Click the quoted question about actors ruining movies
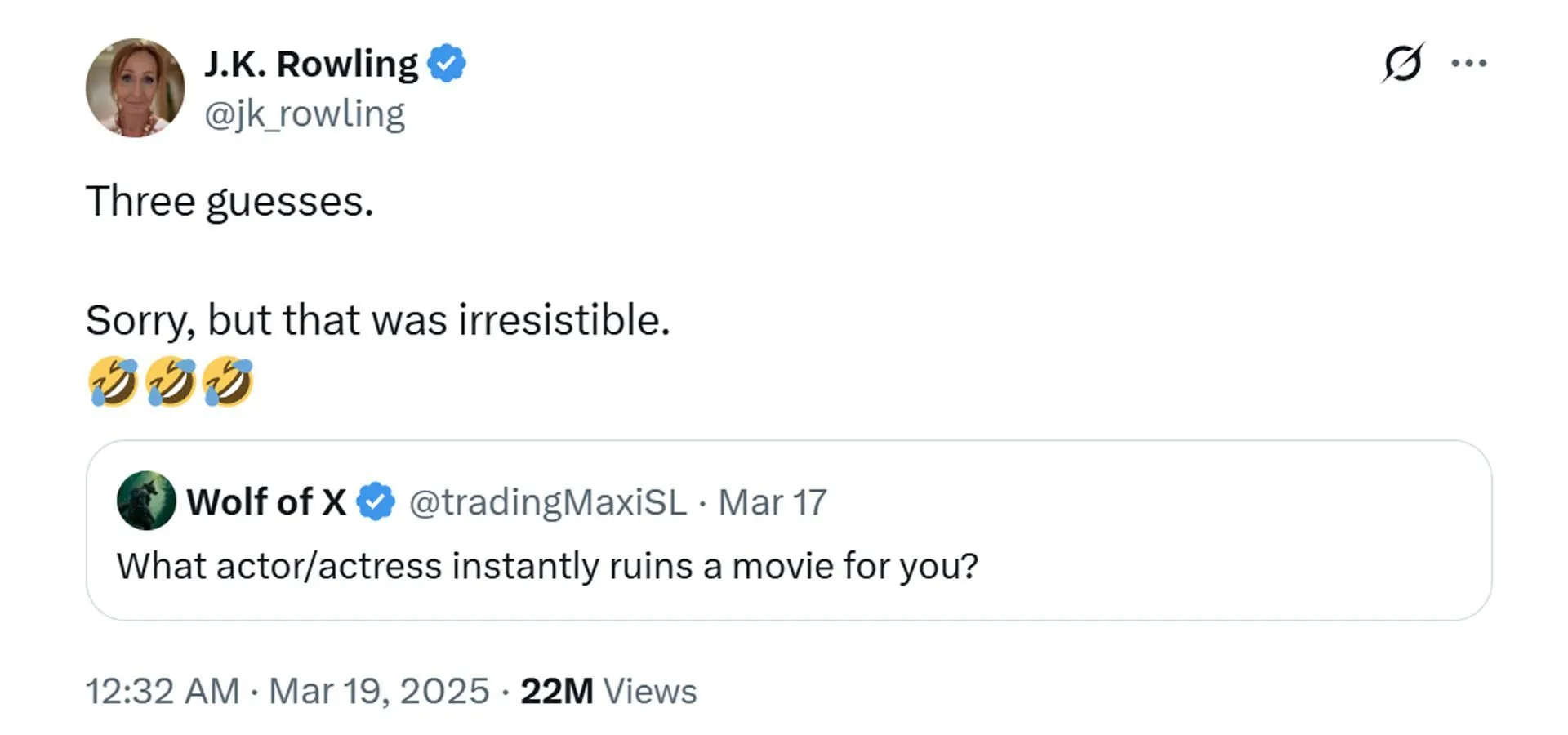This screenshot has width=1568, height=735. [546, 564]
